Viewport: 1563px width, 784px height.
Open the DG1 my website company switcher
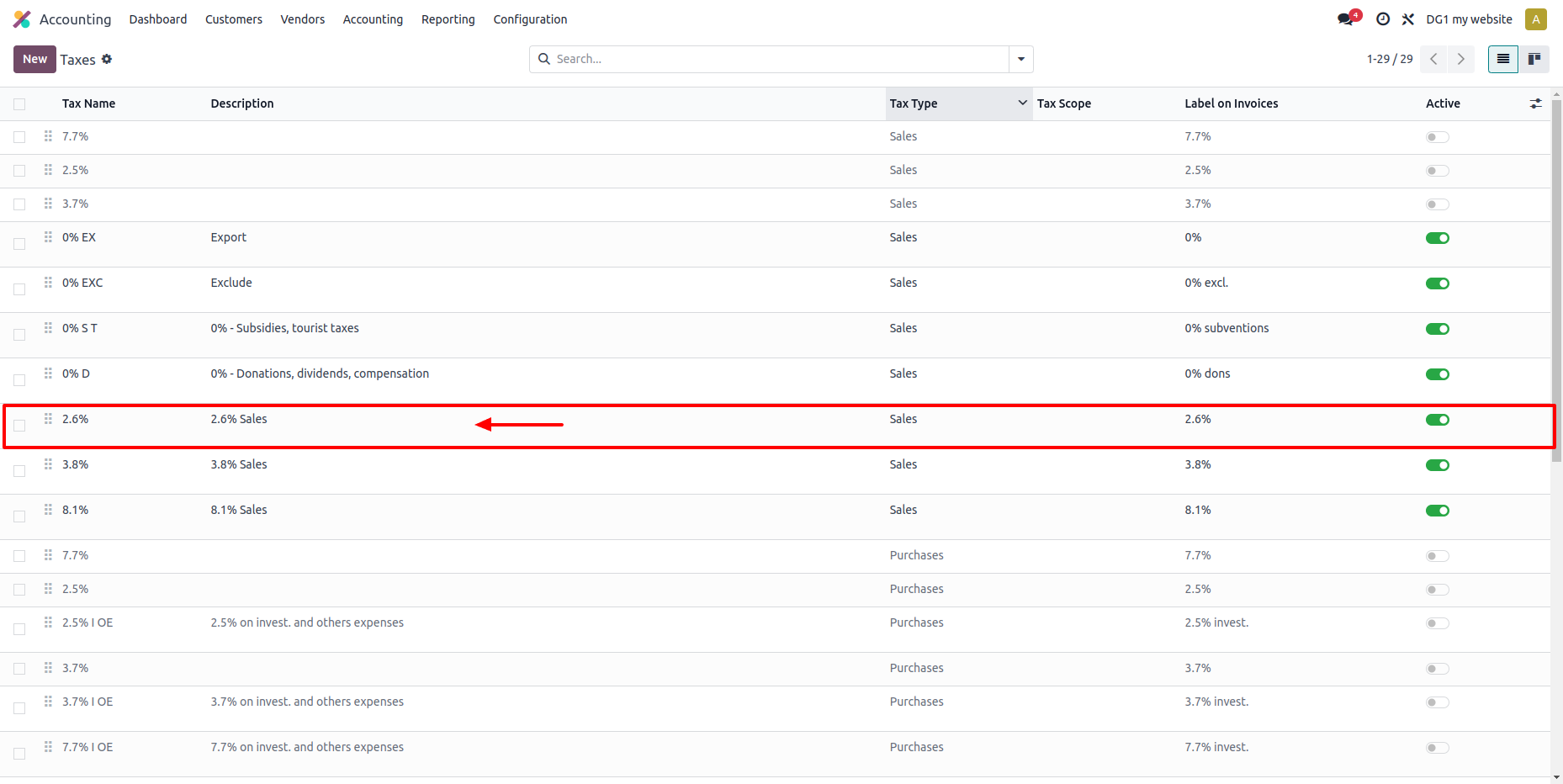[x=1469, y=19]
